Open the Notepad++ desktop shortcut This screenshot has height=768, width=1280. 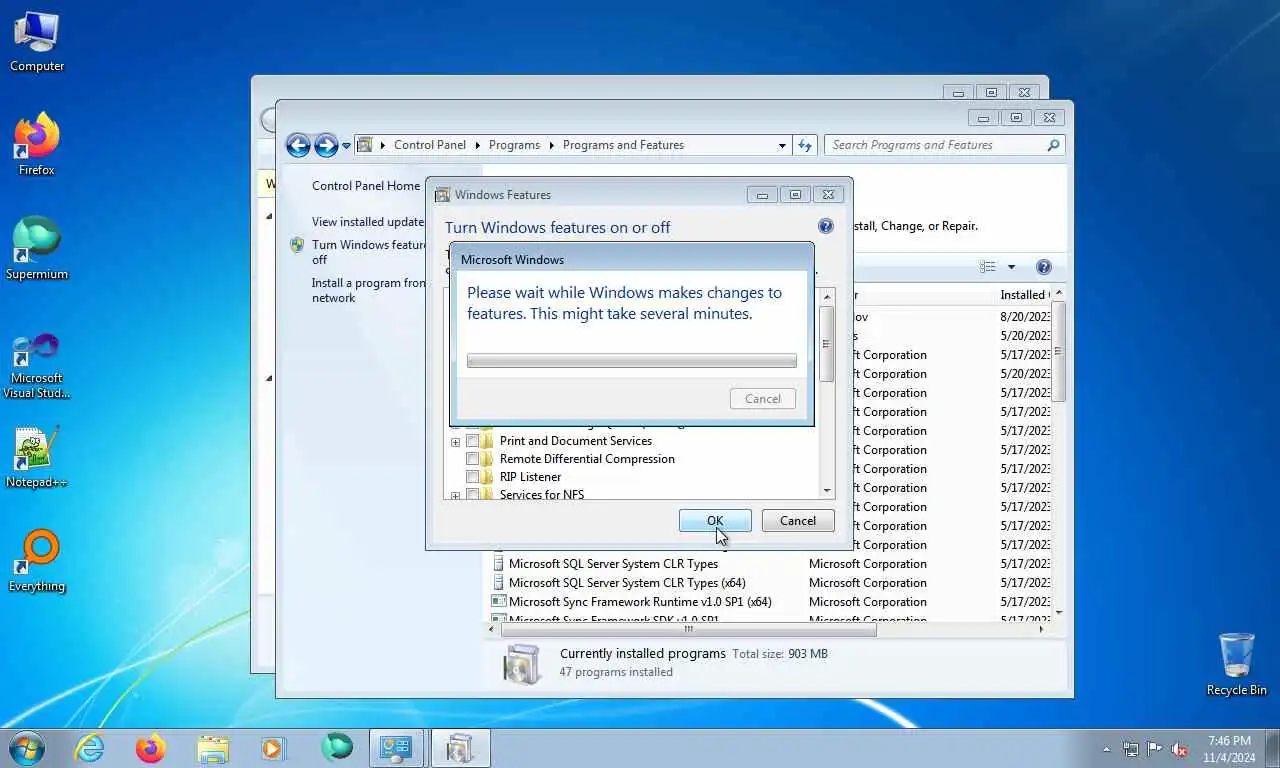coord(37,458)
